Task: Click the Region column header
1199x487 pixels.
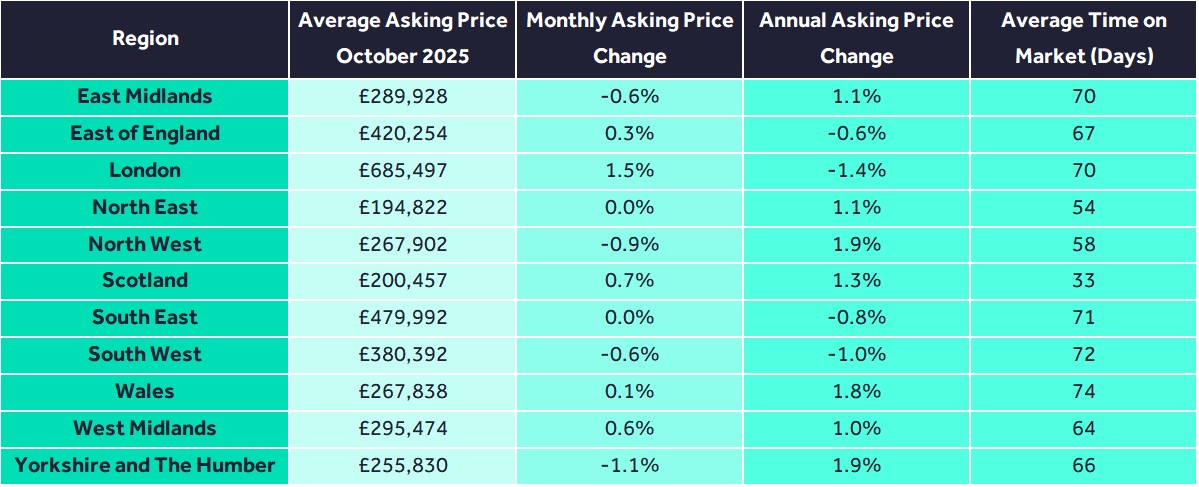Action: click(x=145, y=39)
